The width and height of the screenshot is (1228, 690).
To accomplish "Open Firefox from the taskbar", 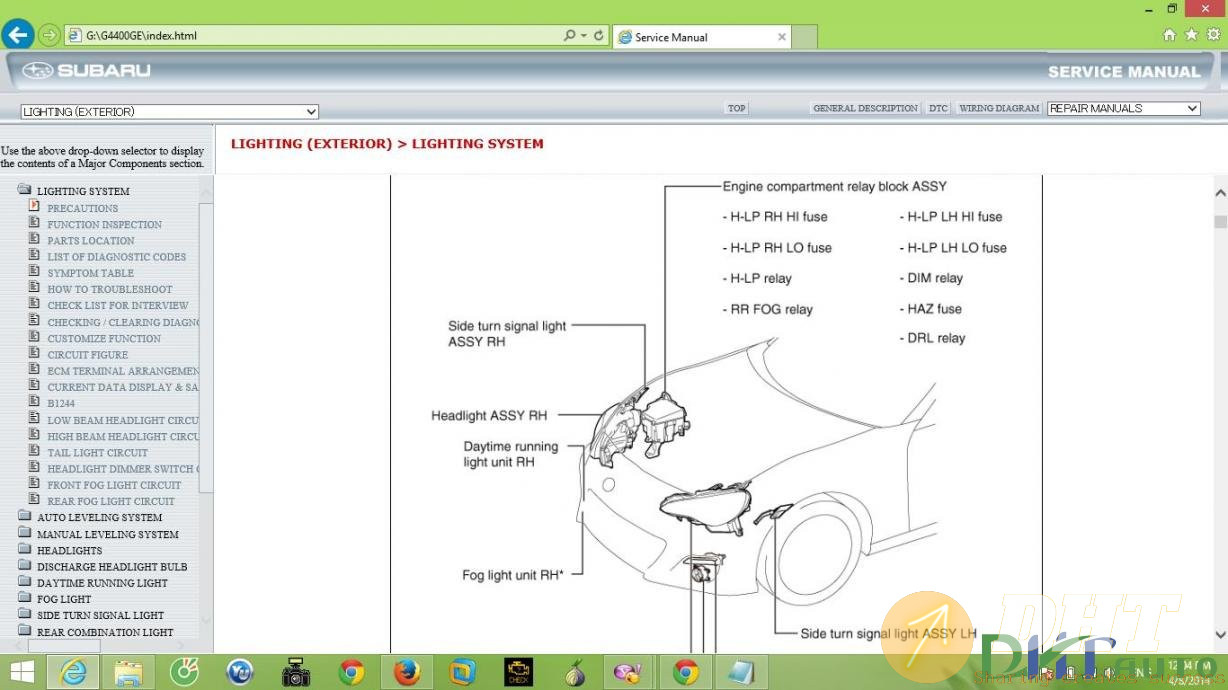I will point(406,672).
